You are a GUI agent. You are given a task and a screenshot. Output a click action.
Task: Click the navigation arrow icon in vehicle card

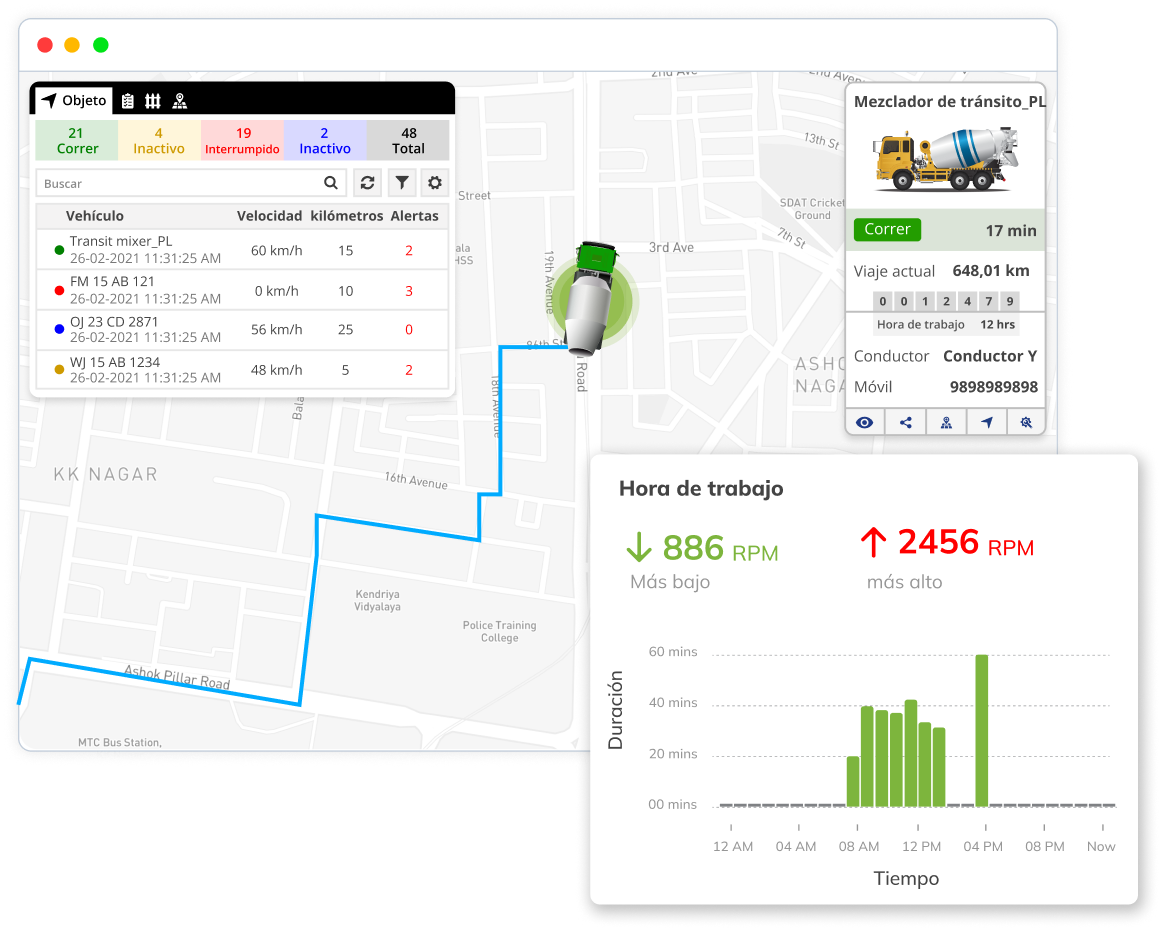point(987,422)
